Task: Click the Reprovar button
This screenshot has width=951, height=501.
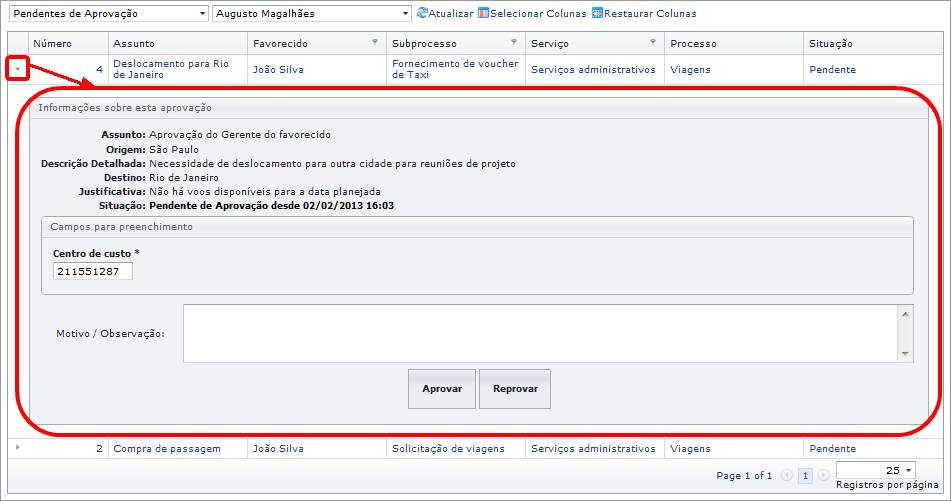Action: point(515,389)
